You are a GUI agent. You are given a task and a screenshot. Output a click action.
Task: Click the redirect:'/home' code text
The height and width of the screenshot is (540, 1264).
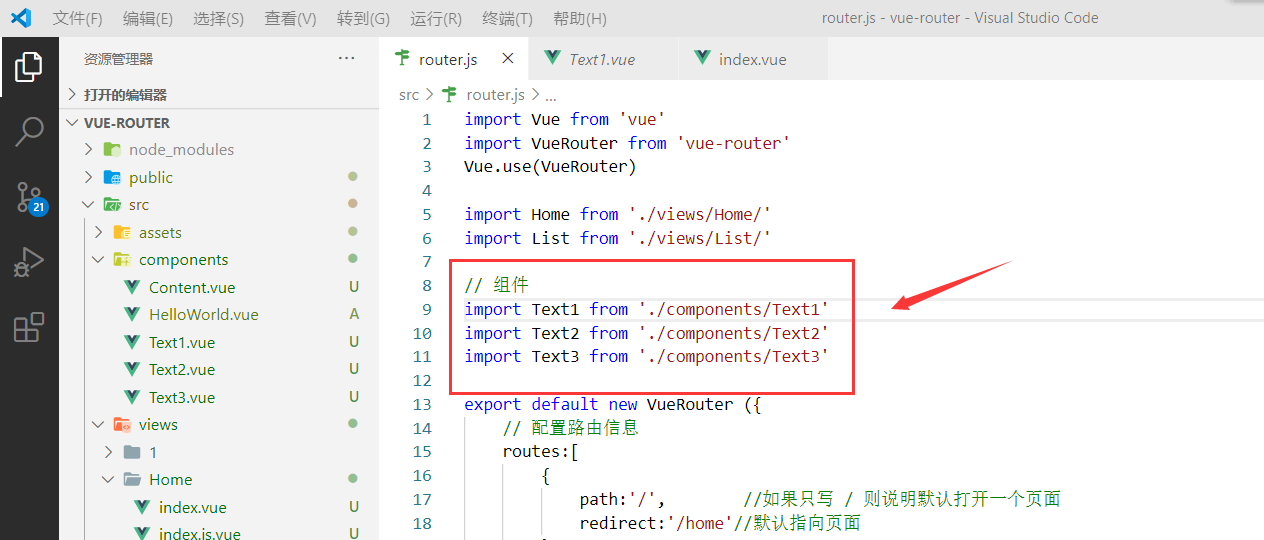click(656, 523)
